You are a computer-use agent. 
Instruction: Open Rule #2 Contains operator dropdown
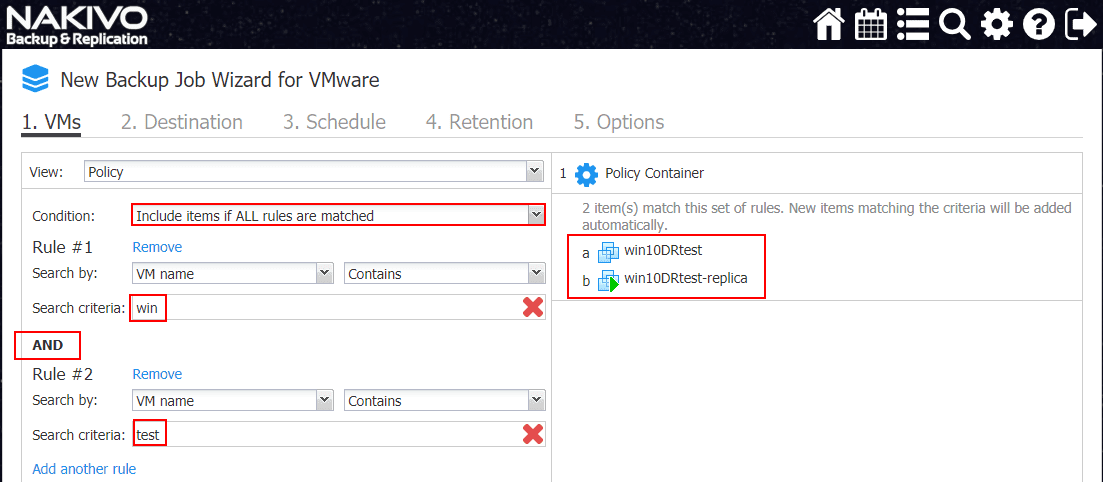445,401
